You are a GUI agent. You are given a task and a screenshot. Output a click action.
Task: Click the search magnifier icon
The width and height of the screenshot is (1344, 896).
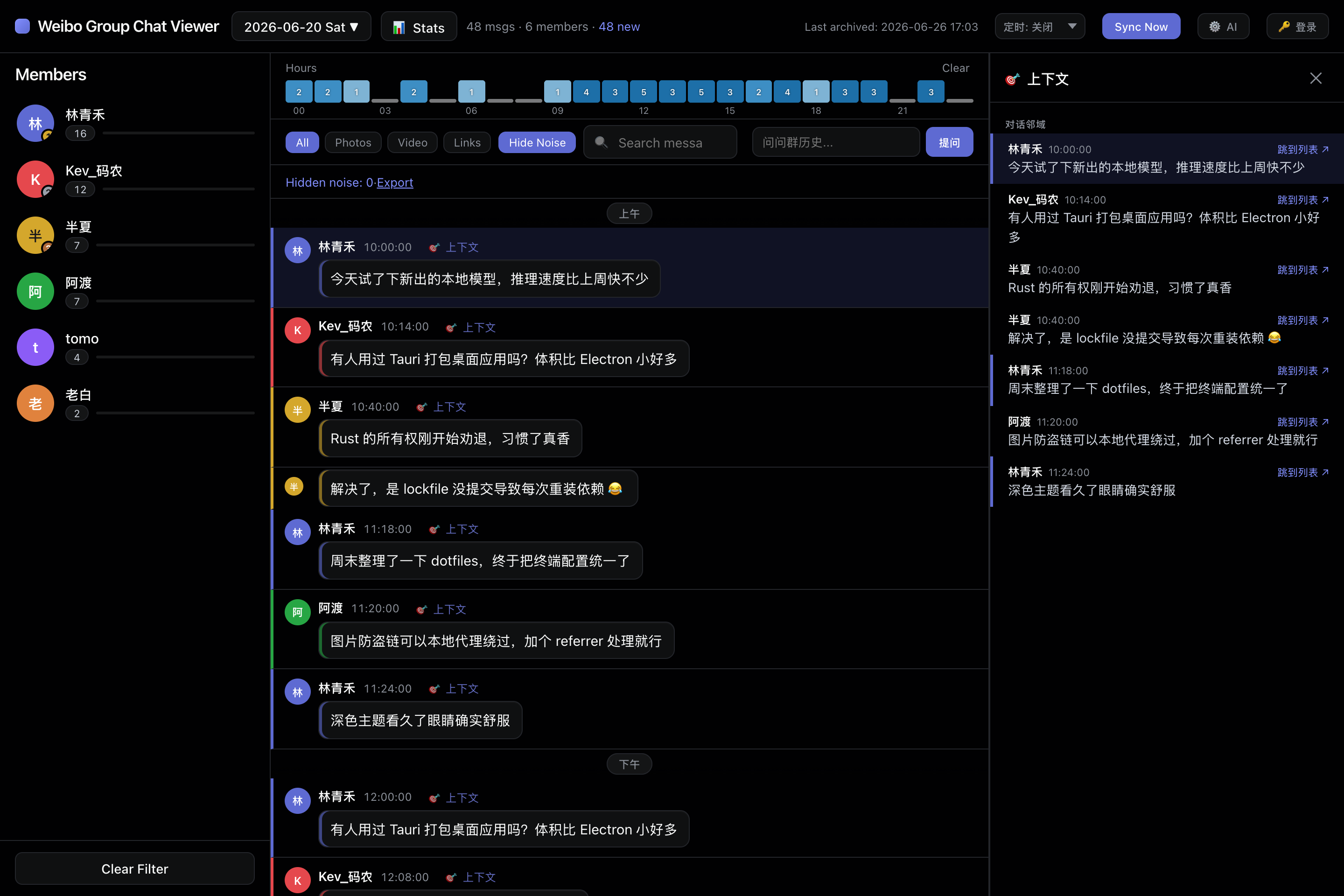click(x=601, y=142)
